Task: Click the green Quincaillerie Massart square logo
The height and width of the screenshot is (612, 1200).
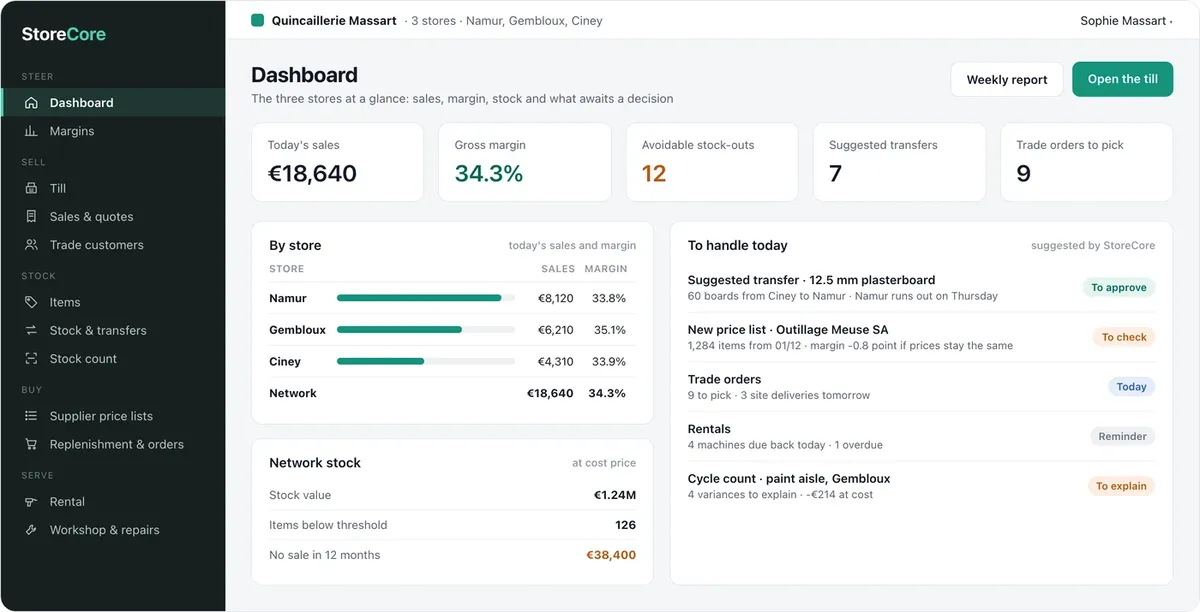Action: tap(257, 20)
